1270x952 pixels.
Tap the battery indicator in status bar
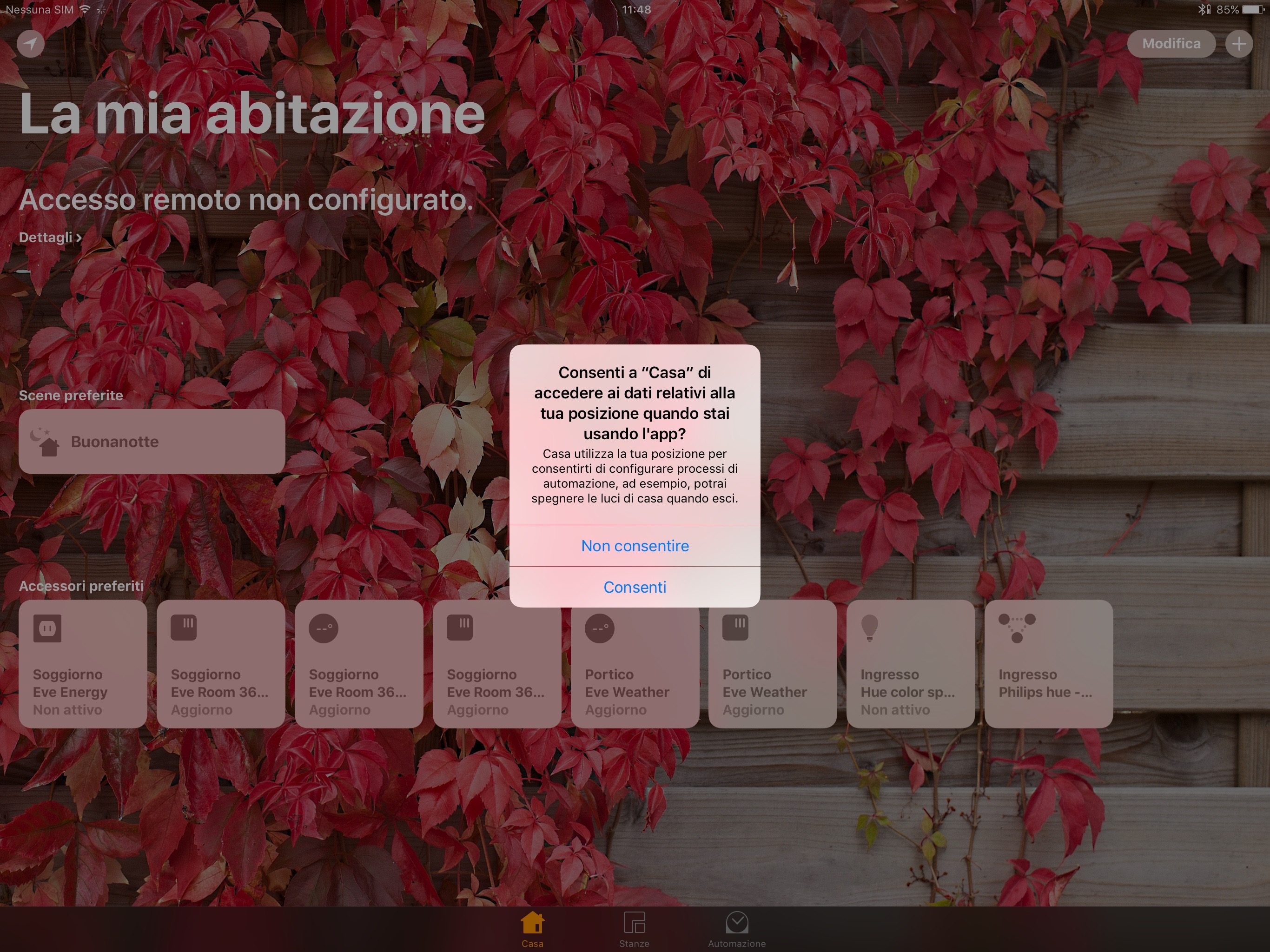click(1253, 10)
